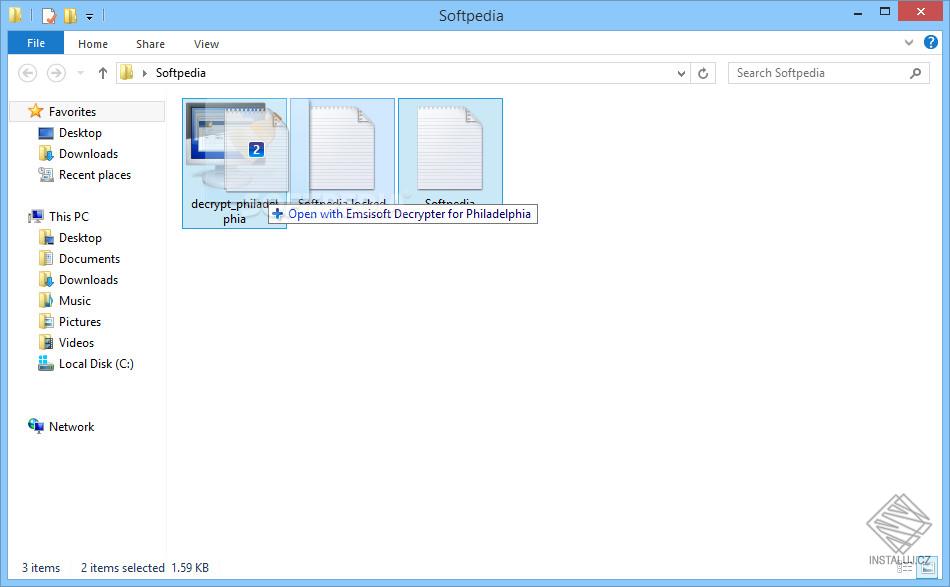The image size is (950, 587).
Task: Select the decrypt_philadelphia executable file
Action: 234,164
